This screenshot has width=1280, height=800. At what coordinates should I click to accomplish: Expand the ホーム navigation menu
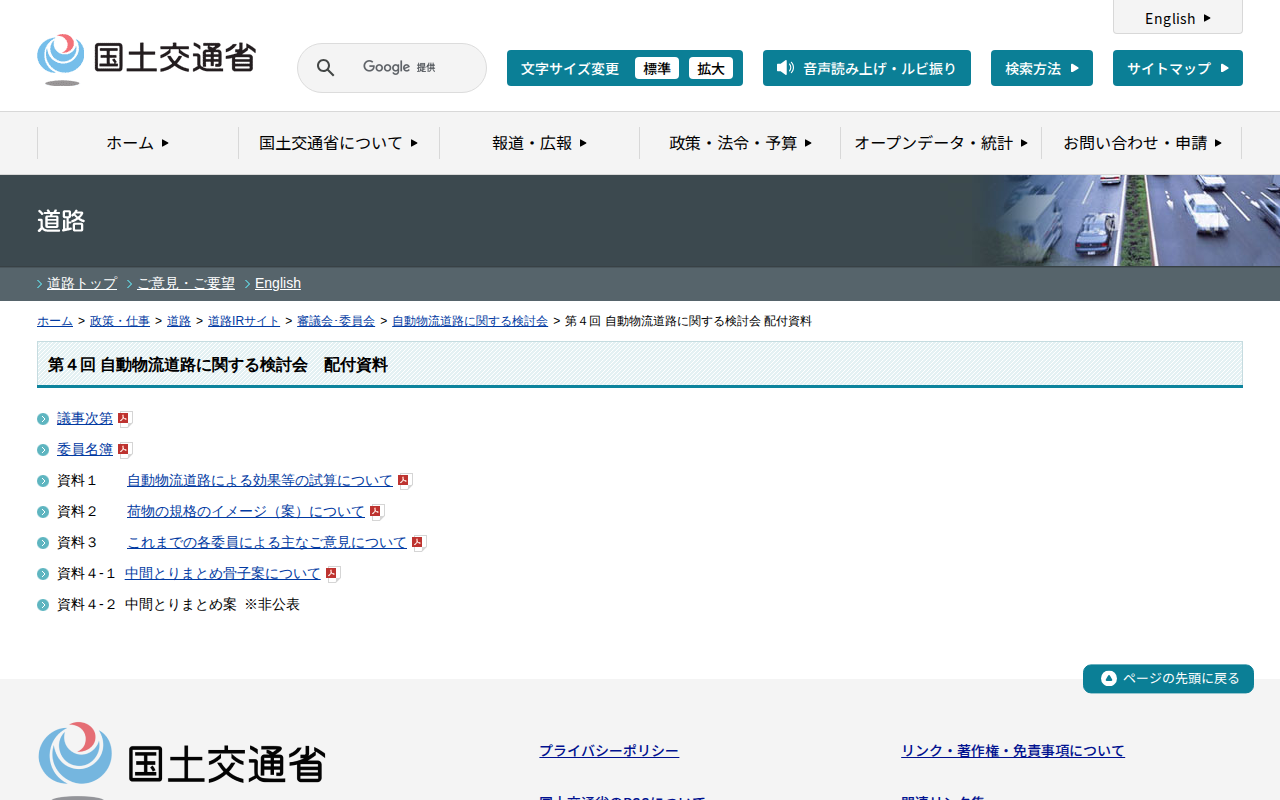(138, 143)
